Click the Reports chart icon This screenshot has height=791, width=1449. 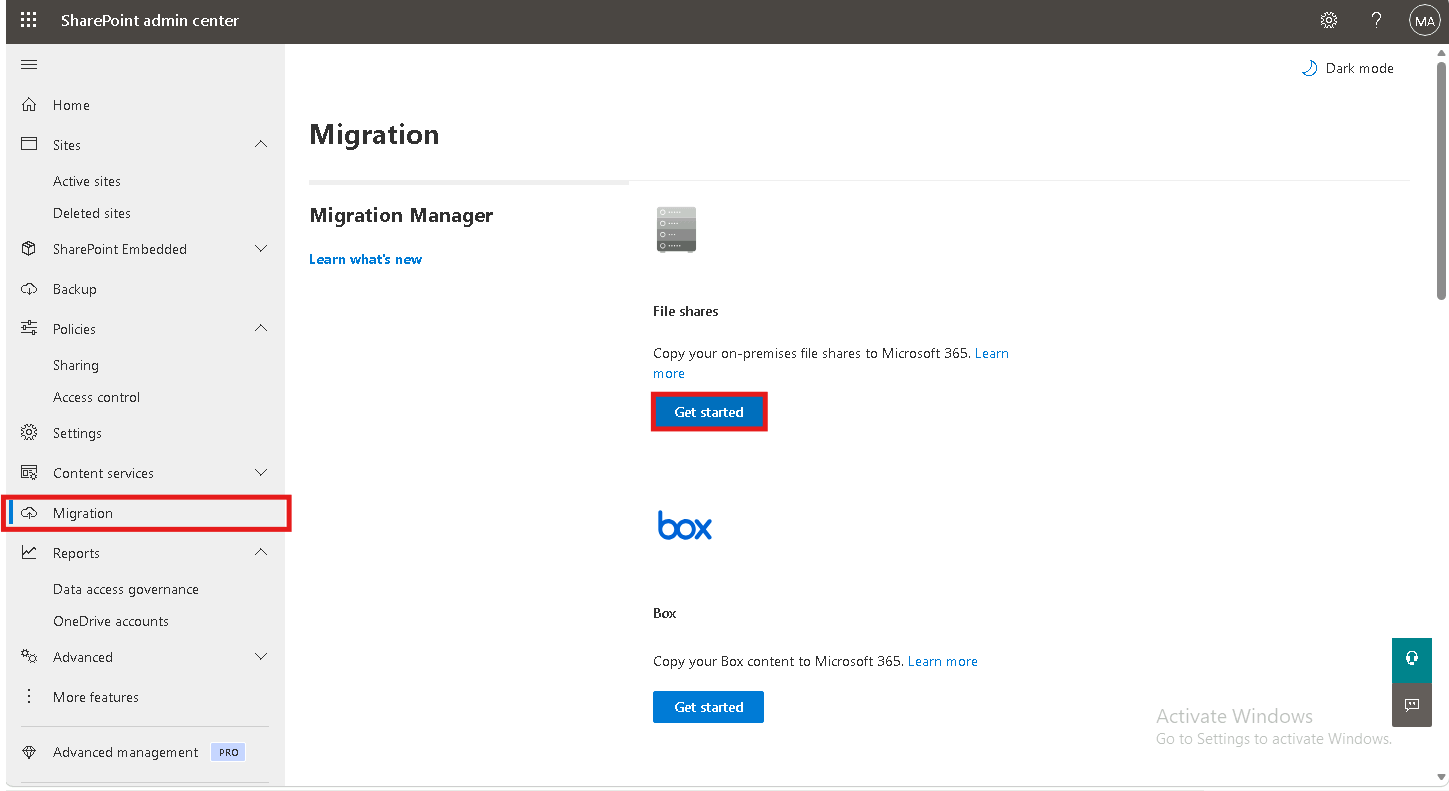(x=29, y=553)
